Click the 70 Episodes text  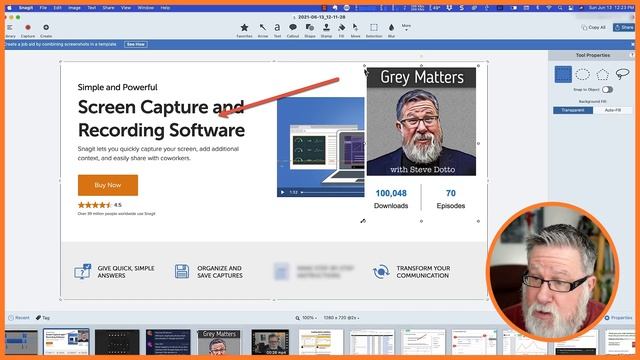click(451, 199)
